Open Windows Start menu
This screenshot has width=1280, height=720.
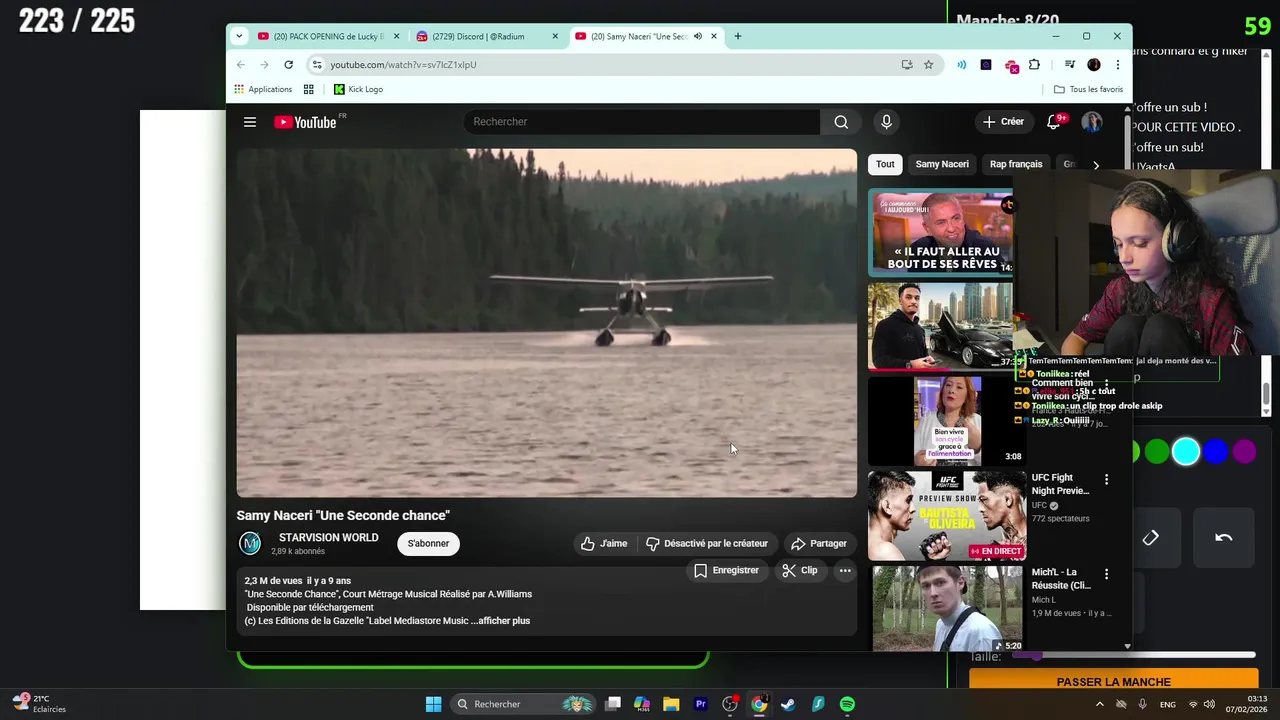pos(433,704)
